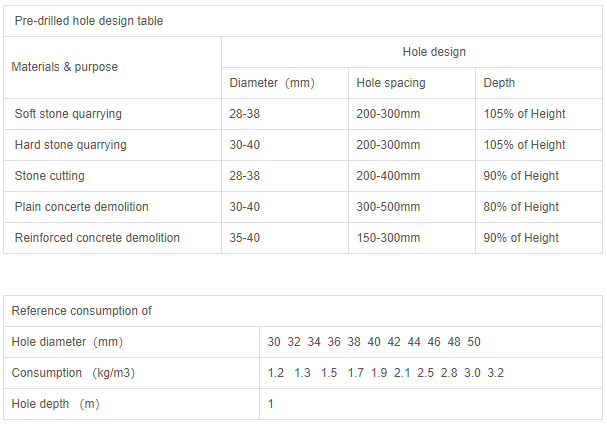Select the "Hole depth (m)" row label
Viewport: 607px width, 434px height.
55,404
